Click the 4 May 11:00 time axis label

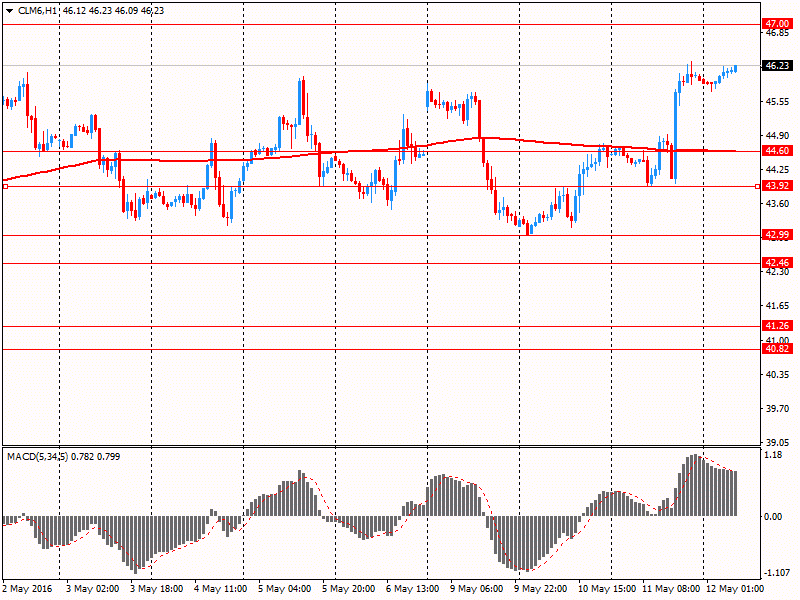[220, 589]
